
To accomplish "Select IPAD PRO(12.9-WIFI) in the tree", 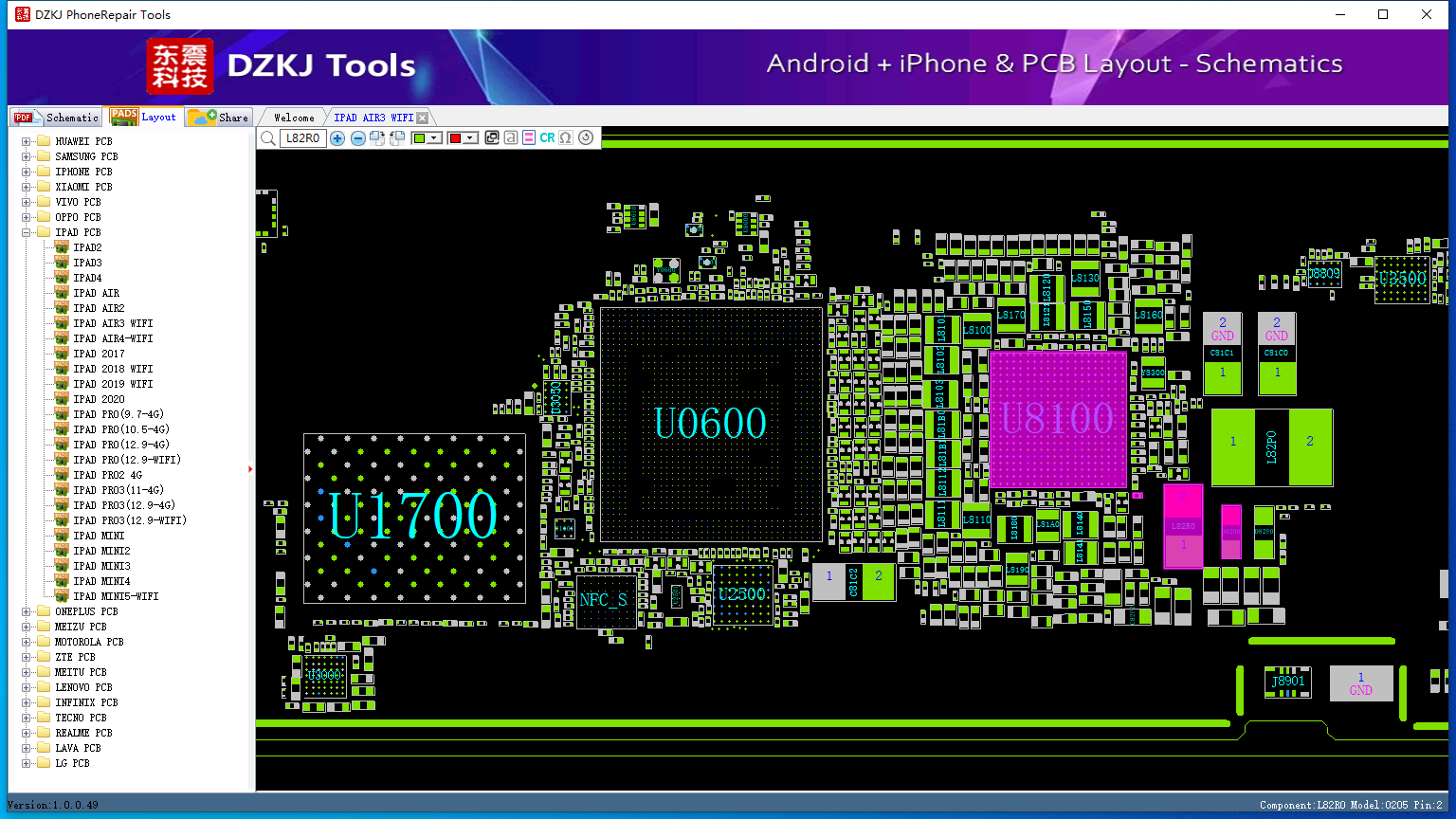I will 127,460.
